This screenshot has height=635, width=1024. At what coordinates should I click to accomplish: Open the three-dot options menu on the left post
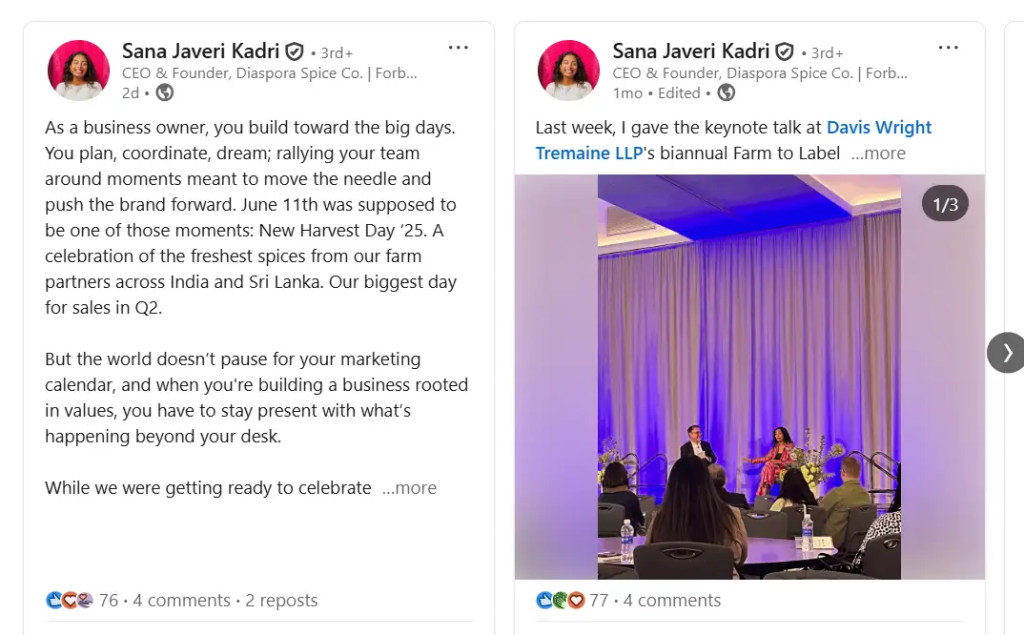click(458, 47)
